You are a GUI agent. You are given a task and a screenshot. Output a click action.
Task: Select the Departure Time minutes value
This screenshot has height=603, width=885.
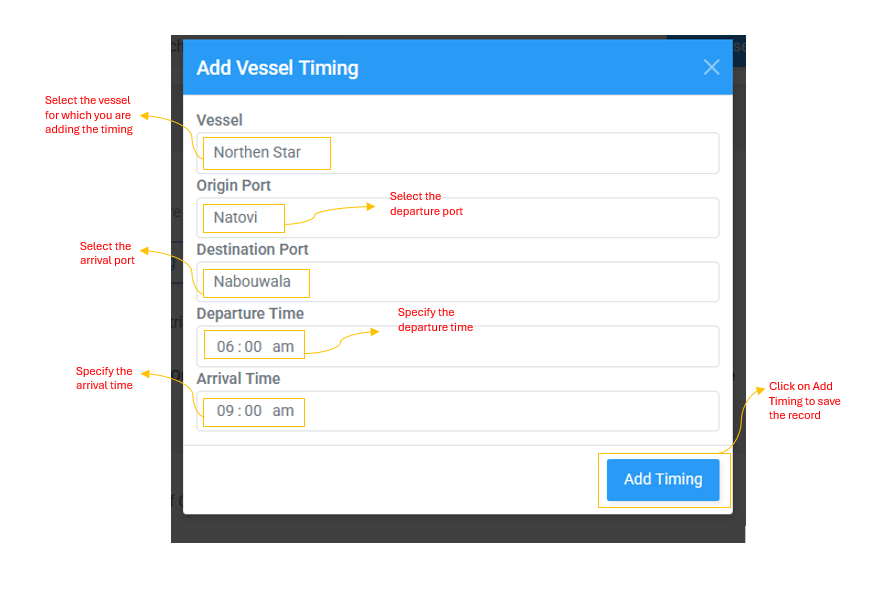pyautogui.click(x=253, y=347)
